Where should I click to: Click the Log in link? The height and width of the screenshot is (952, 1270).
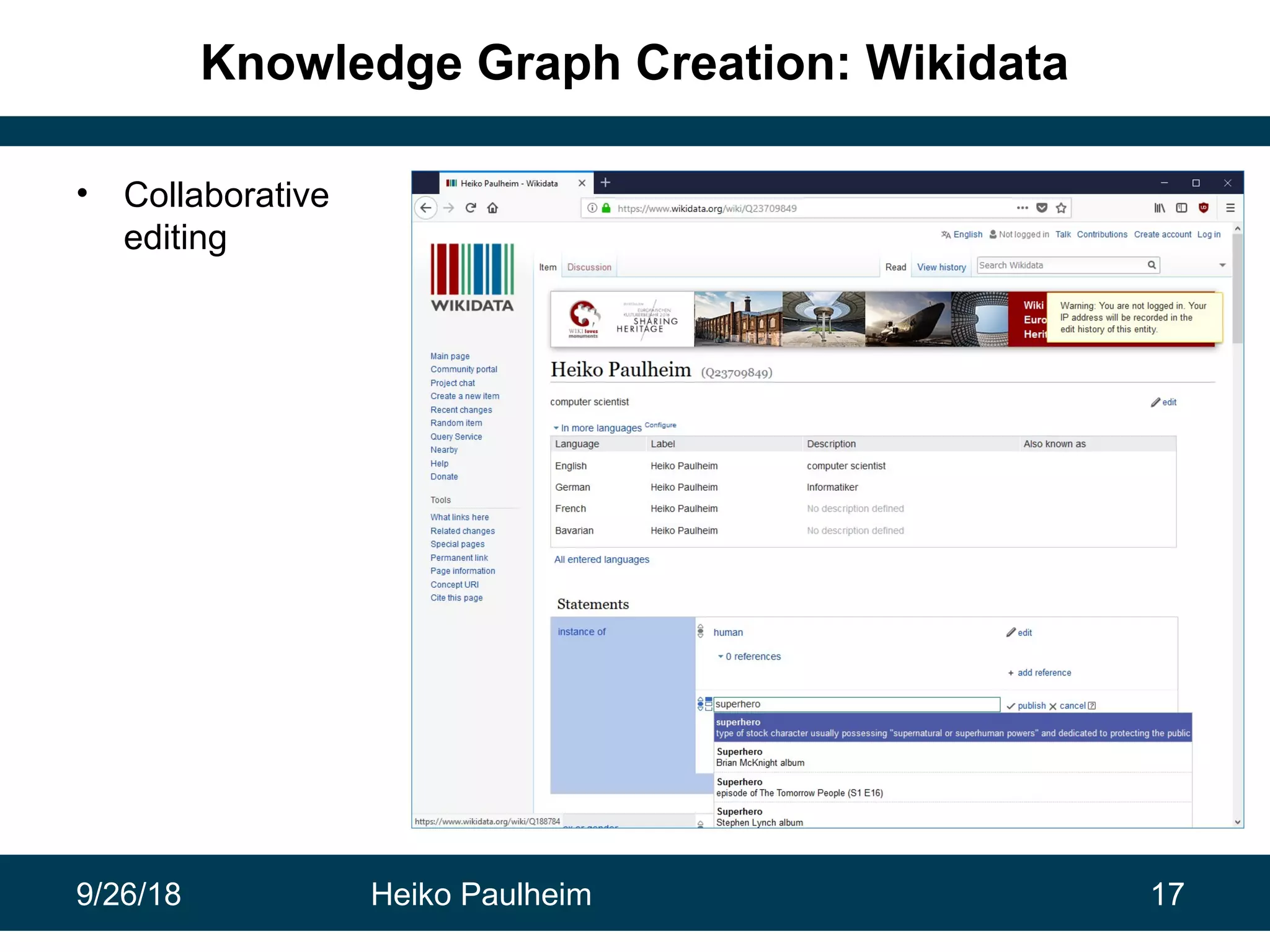(1209, 235)
